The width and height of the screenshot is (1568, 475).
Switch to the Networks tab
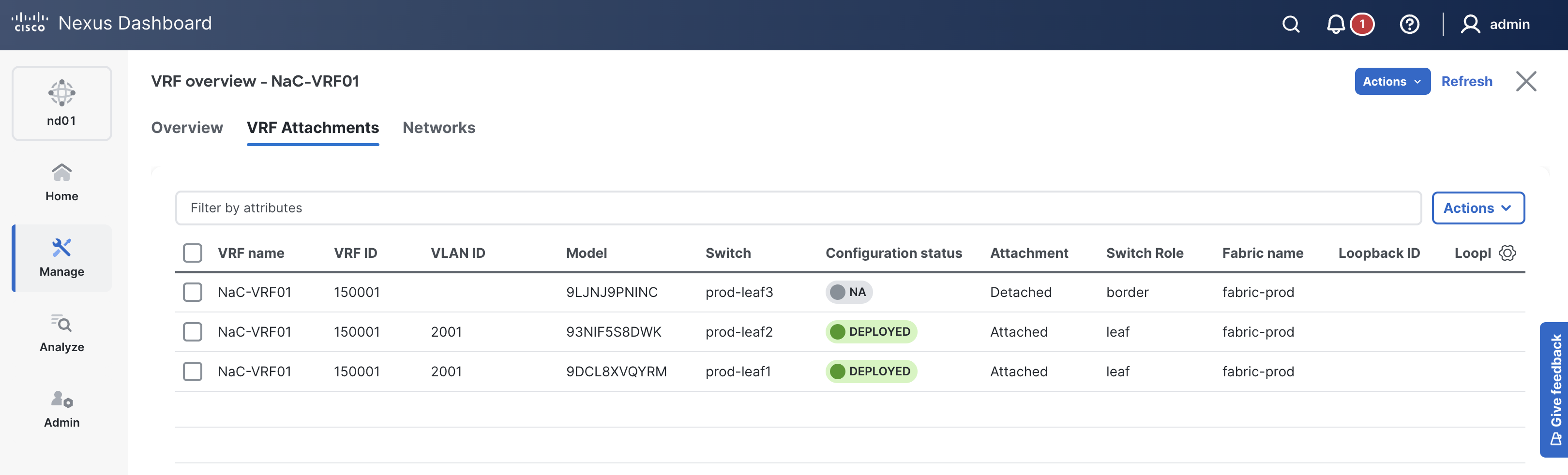pos(439,128)
